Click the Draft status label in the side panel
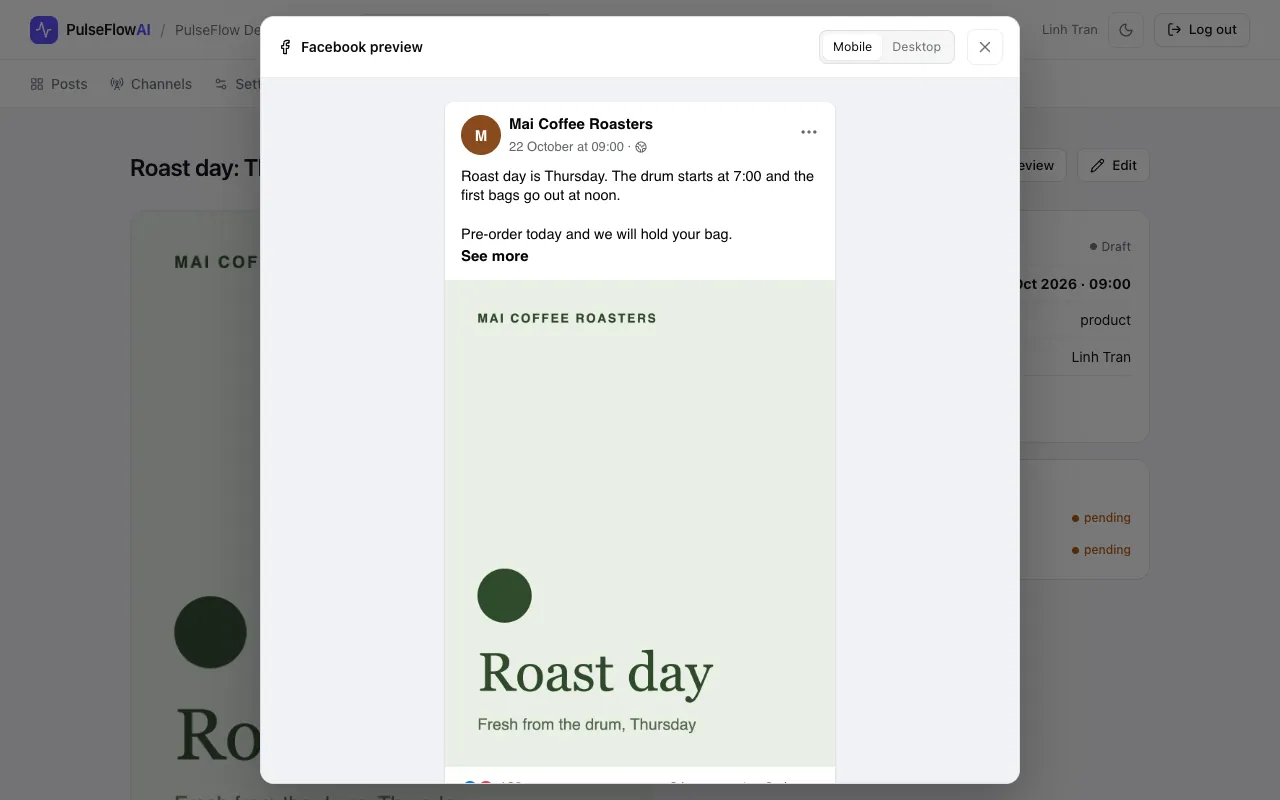1280x800 pixels. click(x=1111, y=246)
